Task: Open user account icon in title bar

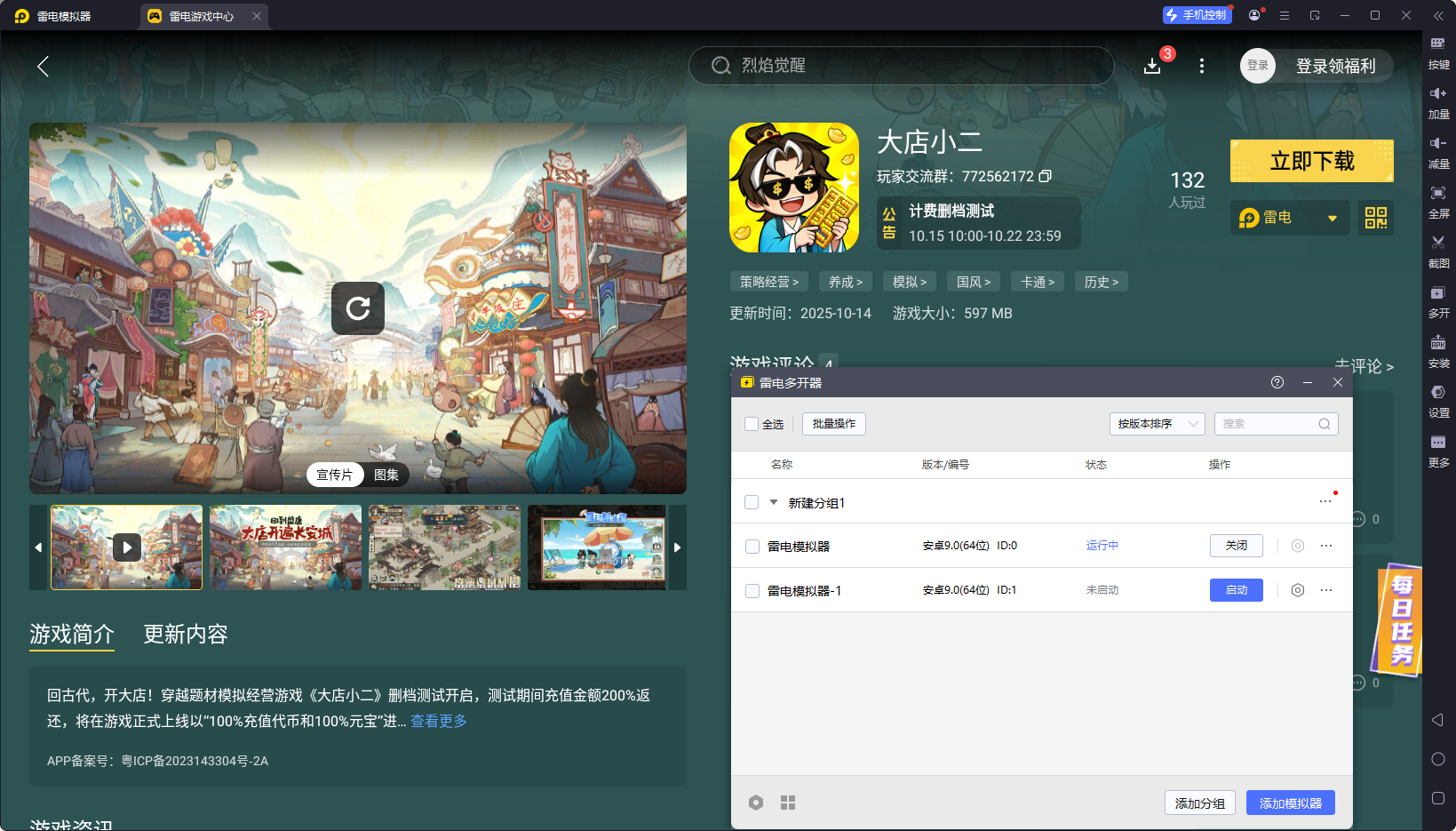Action: [x=1254, y=15]
